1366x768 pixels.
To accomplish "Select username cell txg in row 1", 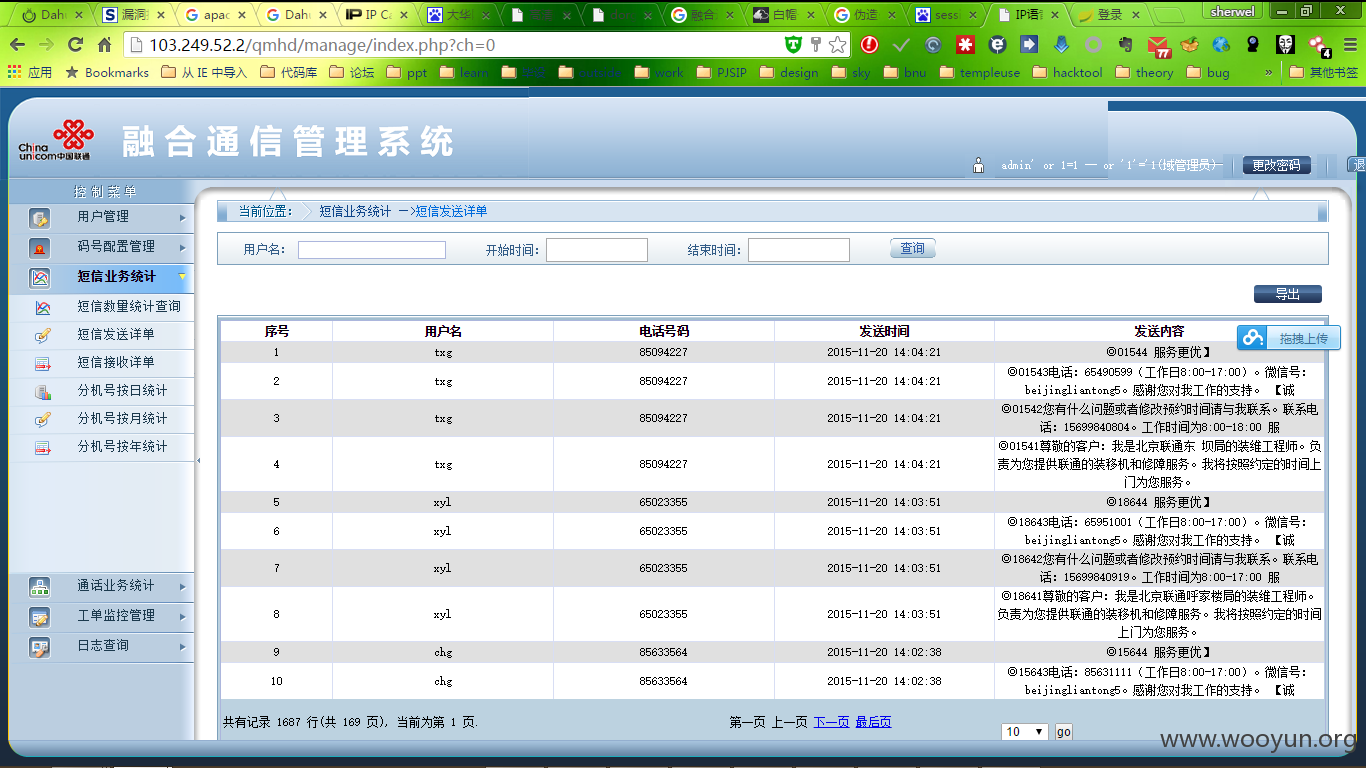I will [443, 353].
